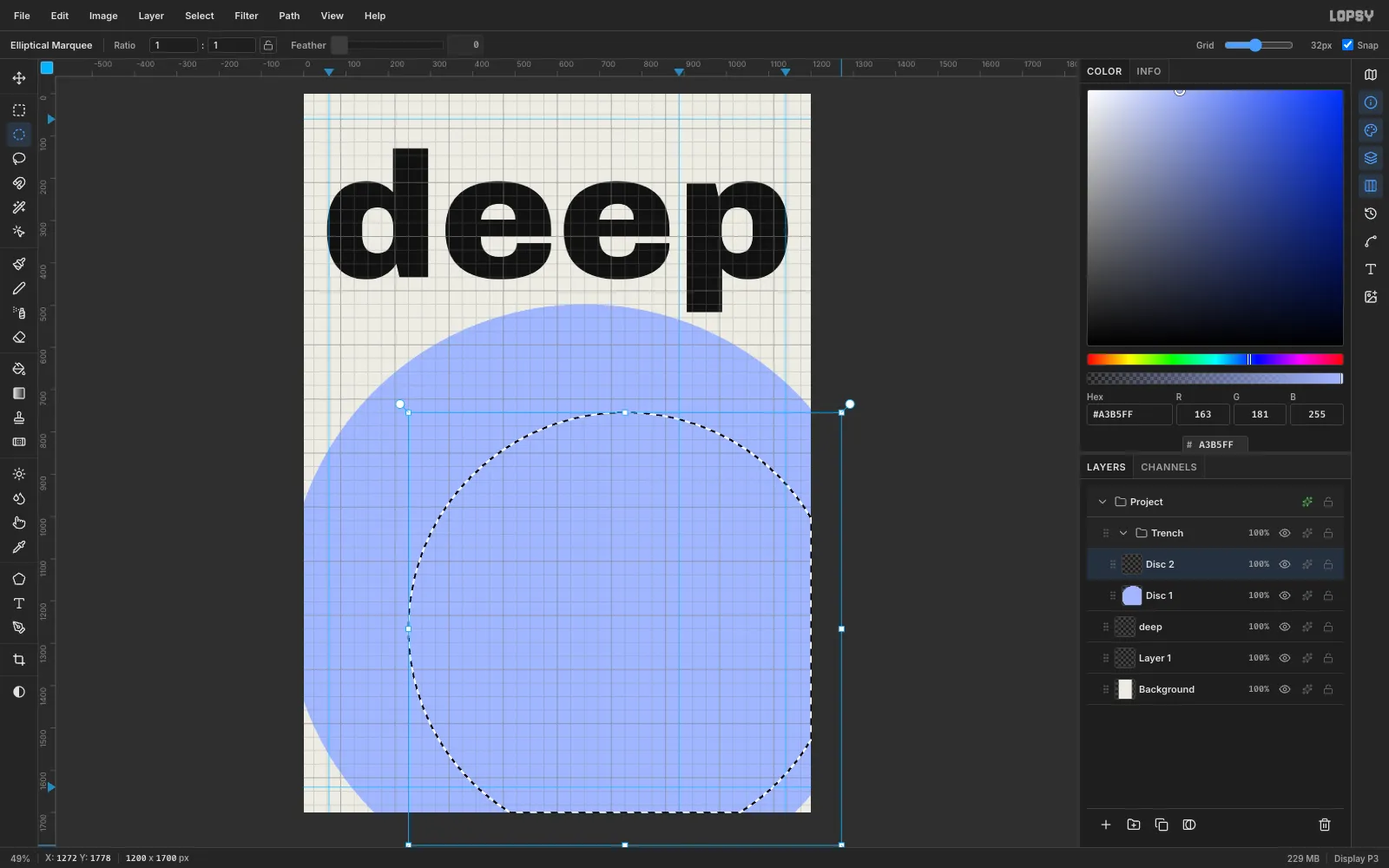Viewport: 1389px width, 868px height.
Task: Select the Text tool in left toolbox
Action: pyautogui.click(x=19, y=603)
